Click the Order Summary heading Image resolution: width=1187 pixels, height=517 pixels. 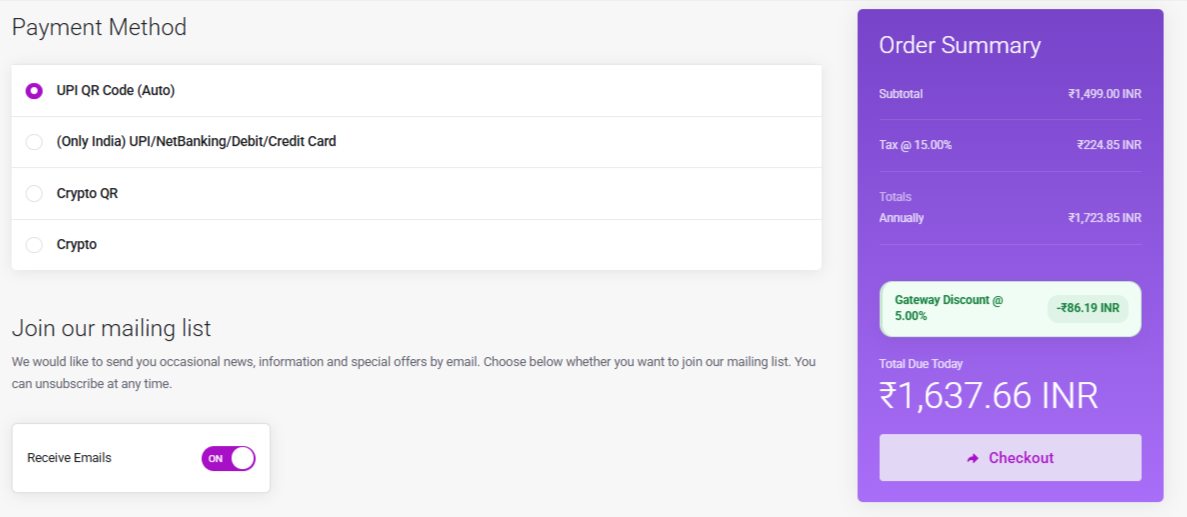point(959,45)
